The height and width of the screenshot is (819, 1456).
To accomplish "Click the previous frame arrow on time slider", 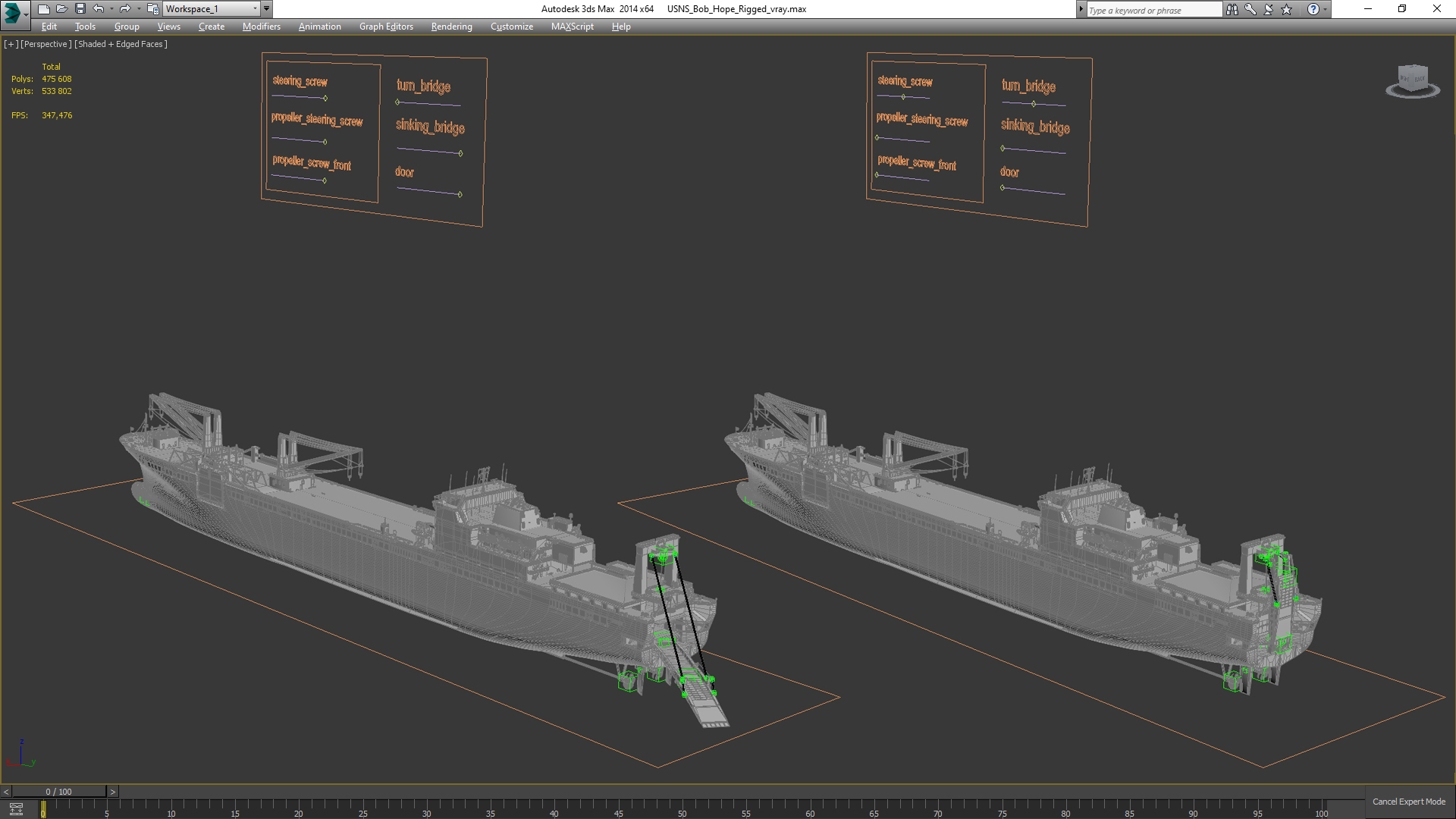I will pos(6,792).
